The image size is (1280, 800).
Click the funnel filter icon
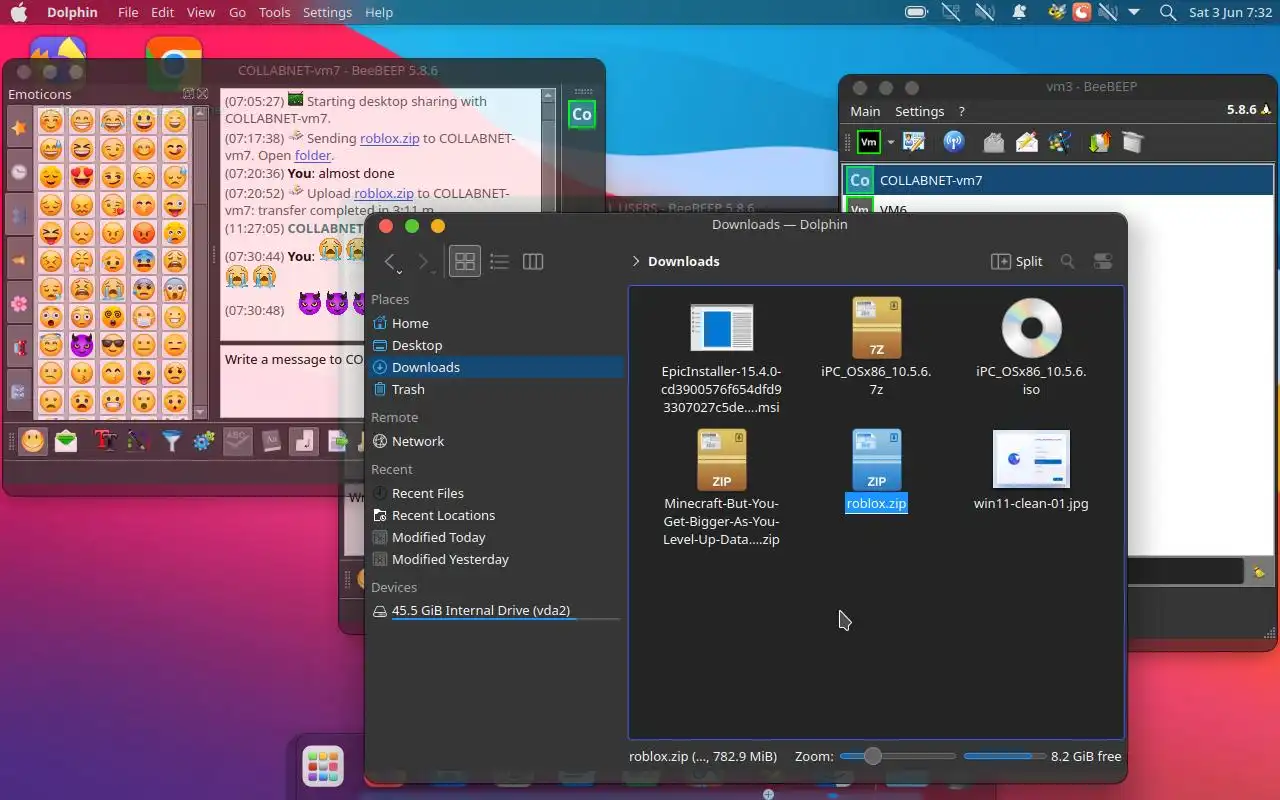[172, 440]
